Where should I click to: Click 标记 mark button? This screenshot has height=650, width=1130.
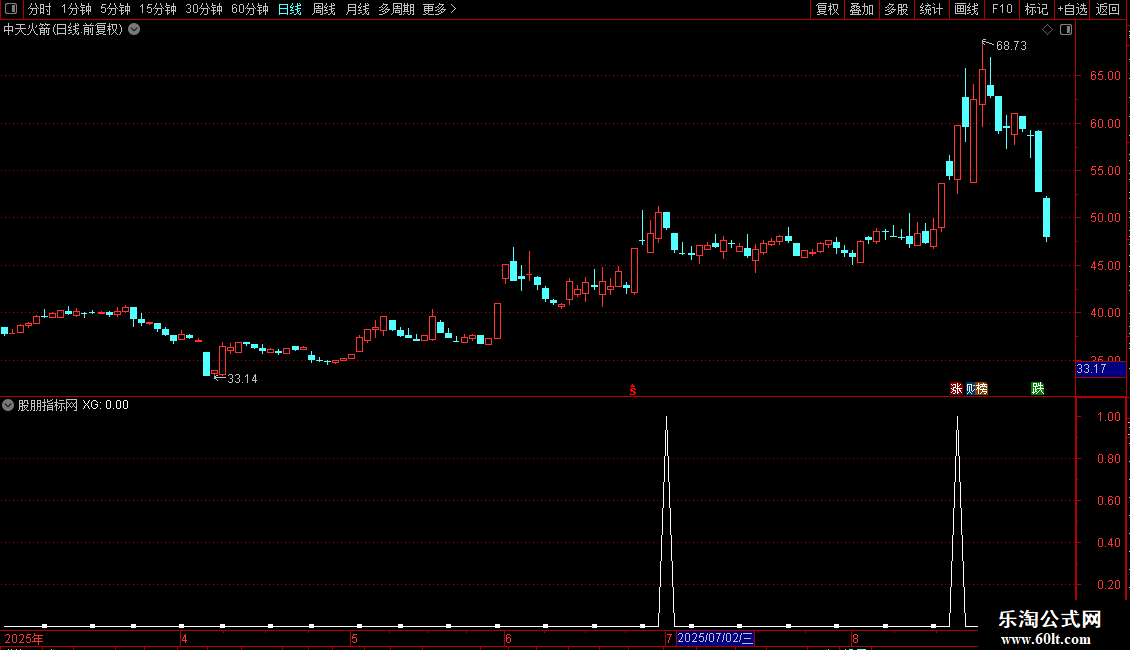[x=1036, y=9]
